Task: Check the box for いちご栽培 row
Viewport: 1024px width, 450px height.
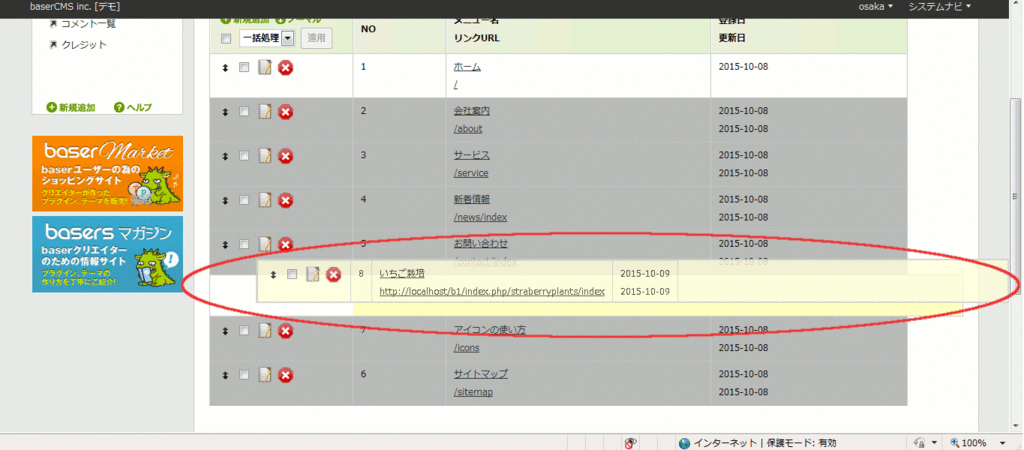Action: (x=293, y=274)
